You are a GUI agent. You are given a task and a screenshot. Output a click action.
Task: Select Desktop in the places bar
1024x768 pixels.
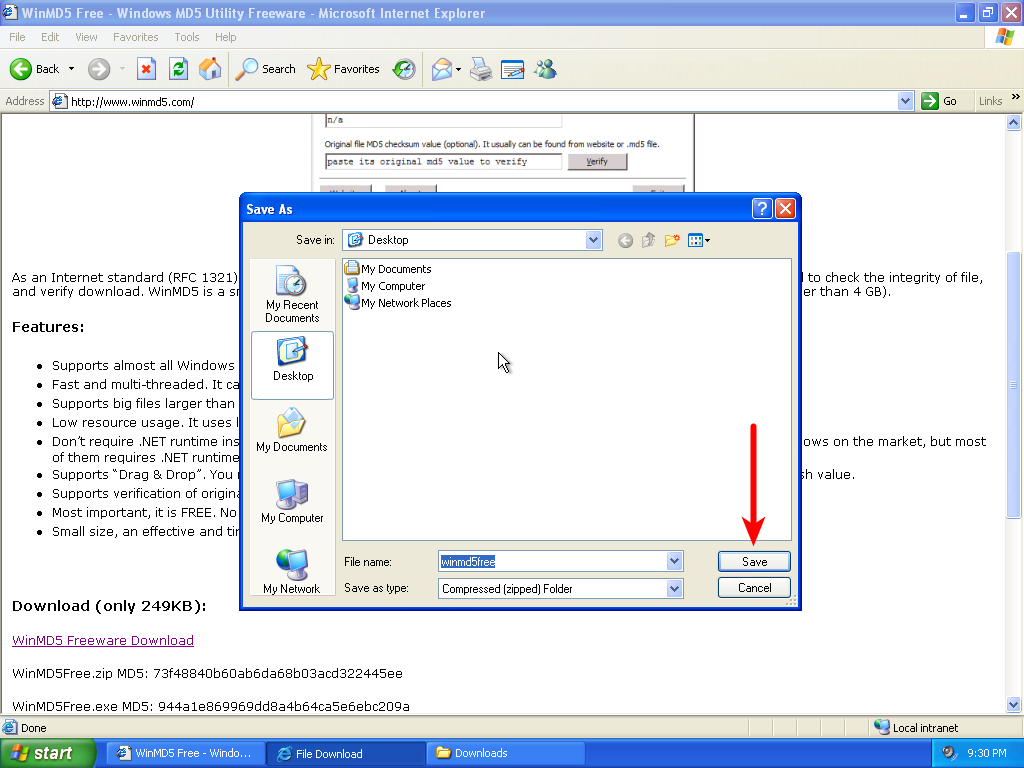(292, 364)
